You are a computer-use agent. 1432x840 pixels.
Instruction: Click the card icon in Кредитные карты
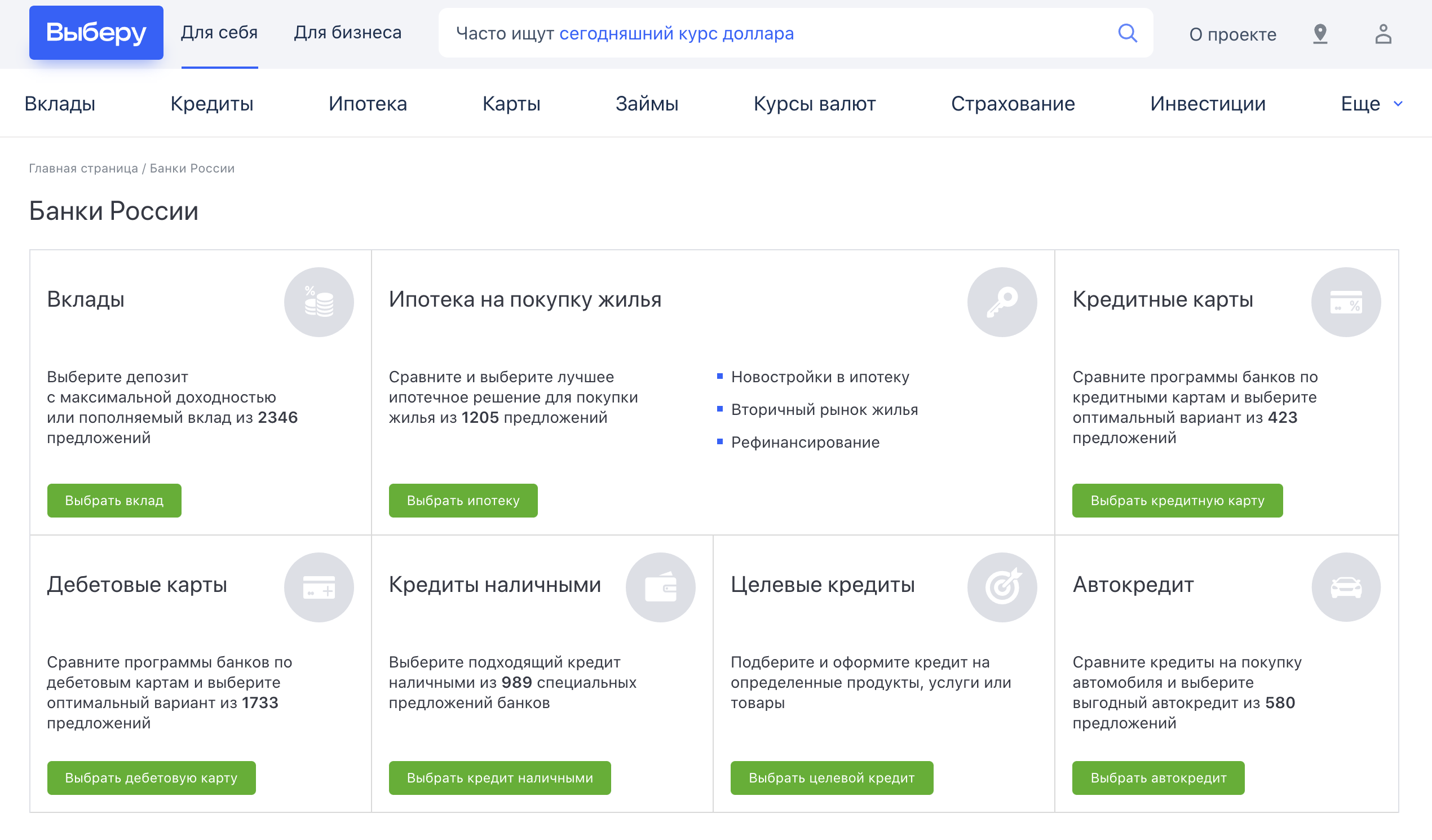point(1345,302)
